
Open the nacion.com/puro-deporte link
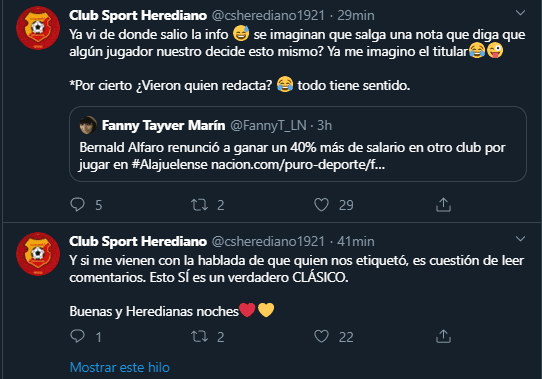point(298,165)
